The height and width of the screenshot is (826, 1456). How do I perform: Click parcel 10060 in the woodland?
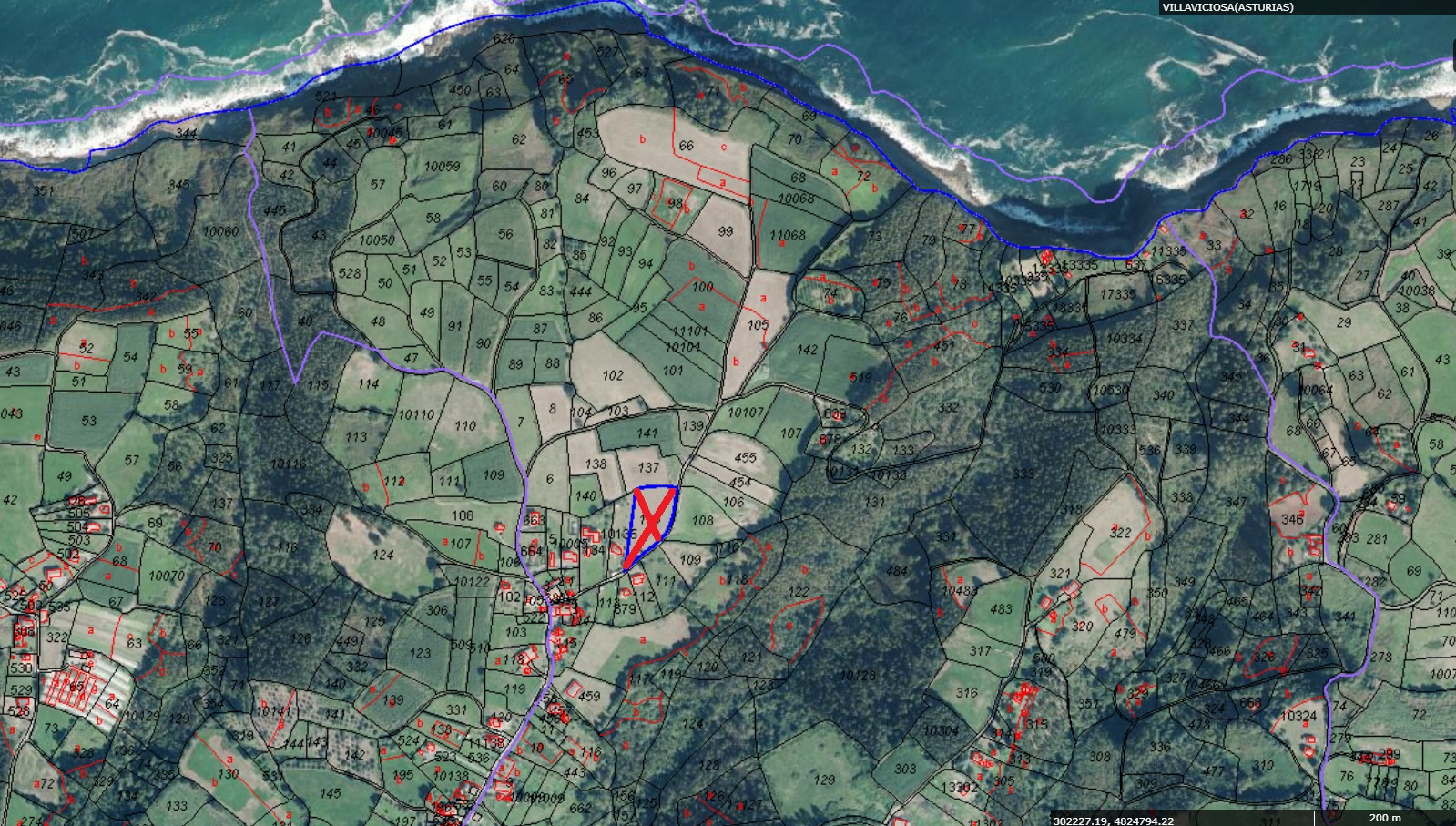pos(220,232)
